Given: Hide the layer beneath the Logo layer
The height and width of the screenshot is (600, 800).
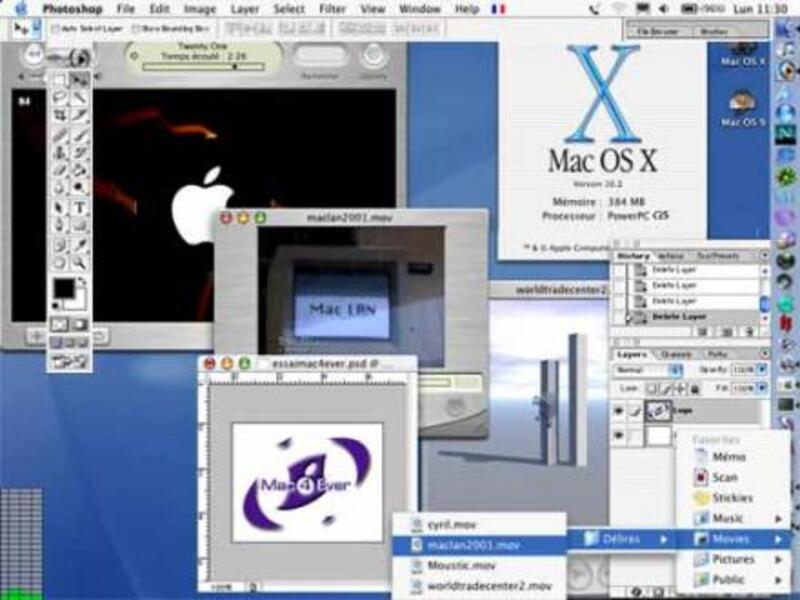Looking at the screenshot, I should point(618,435).
